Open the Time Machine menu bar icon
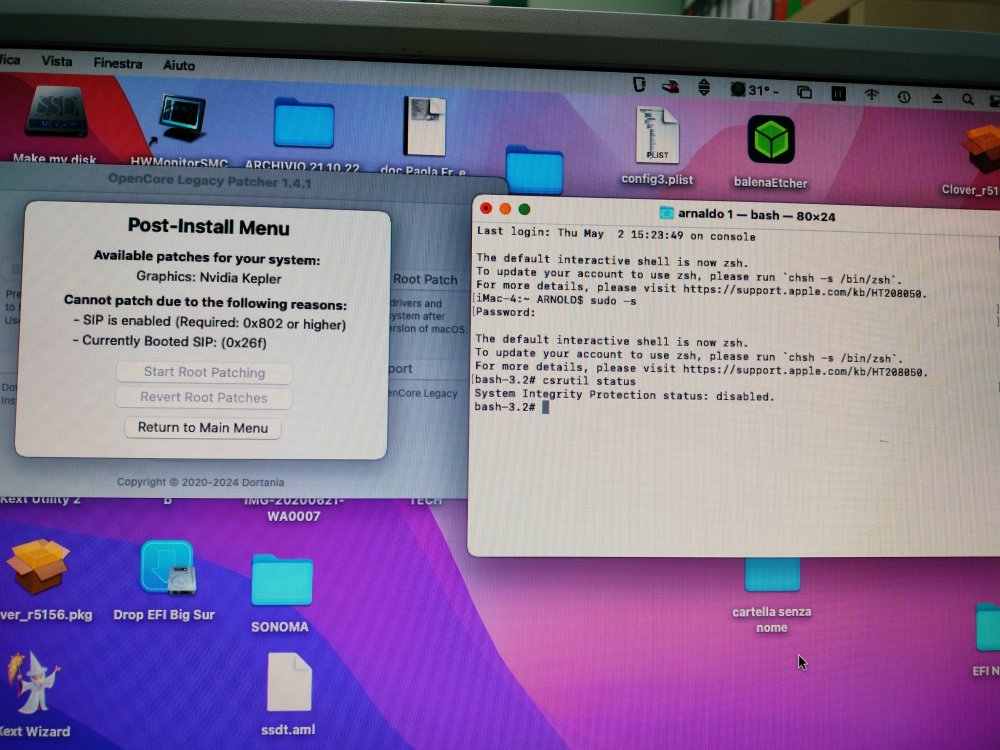The image size is (1000, 750). (x=904, y=97)
